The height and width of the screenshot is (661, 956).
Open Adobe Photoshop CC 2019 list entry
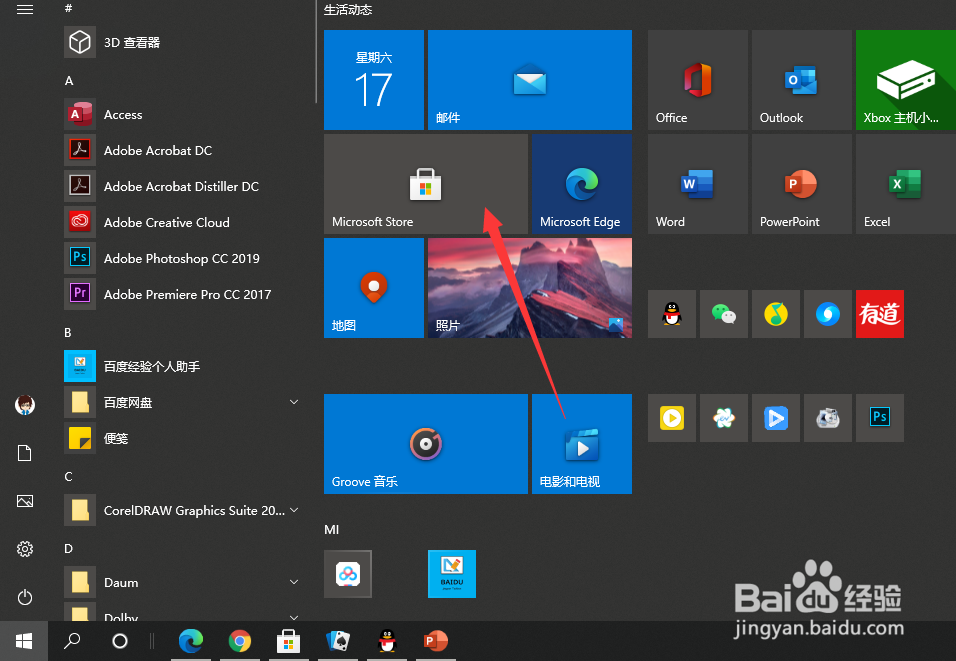click(x=183, y=258)
